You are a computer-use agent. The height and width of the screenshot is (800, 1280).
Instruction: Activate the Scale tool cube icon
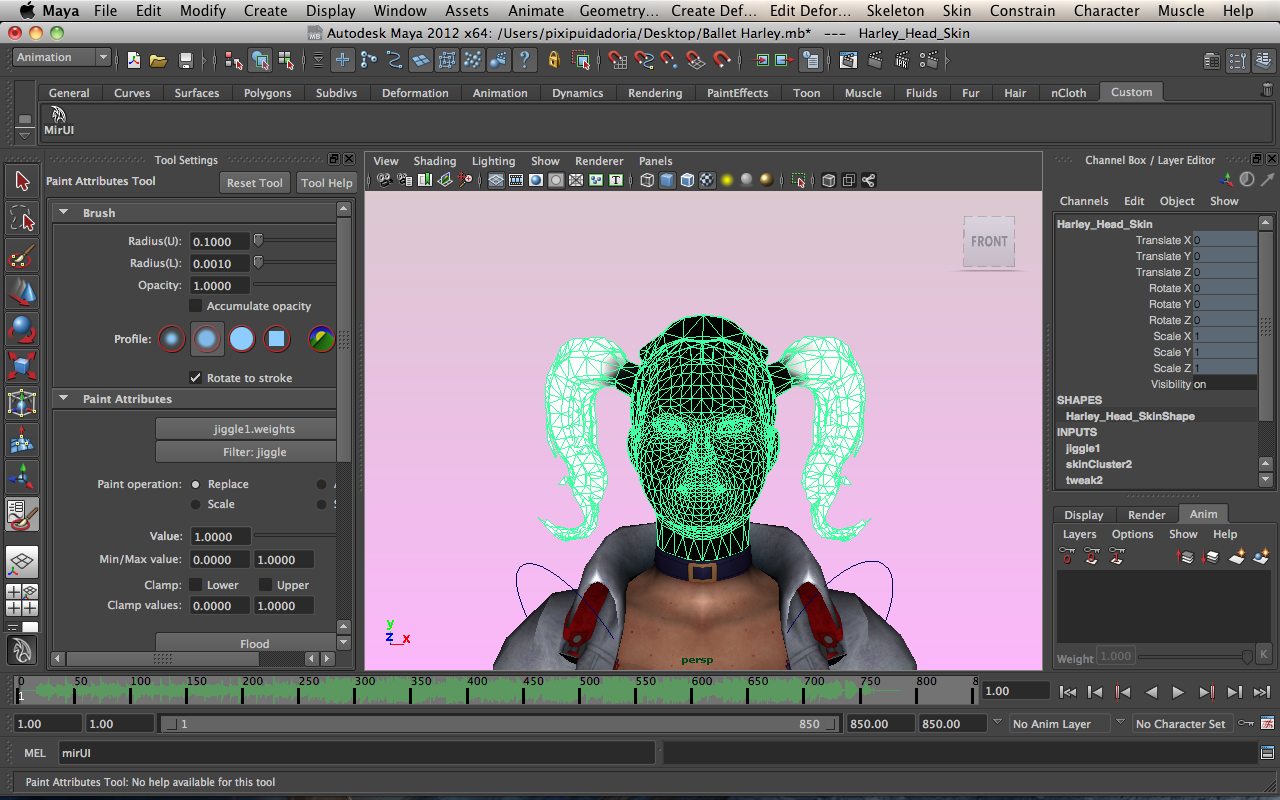[x=22, y=366]
